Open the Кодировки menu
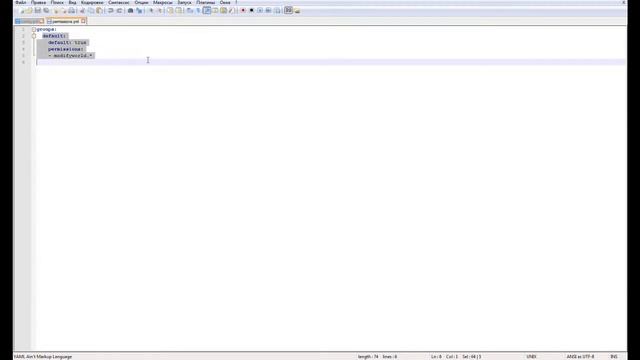This screenshot has height=360, width=640. click(92, 2)
